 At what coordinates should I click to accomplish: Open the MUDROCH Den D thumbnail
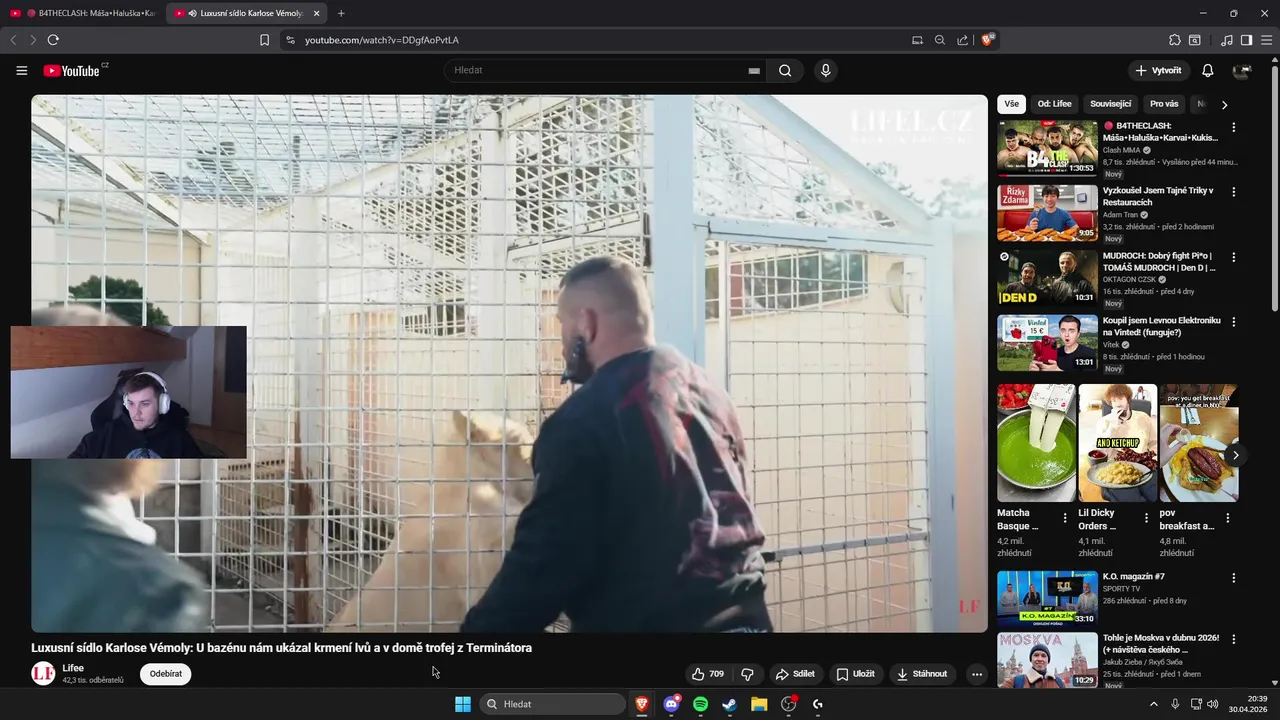coord(1047,278)
